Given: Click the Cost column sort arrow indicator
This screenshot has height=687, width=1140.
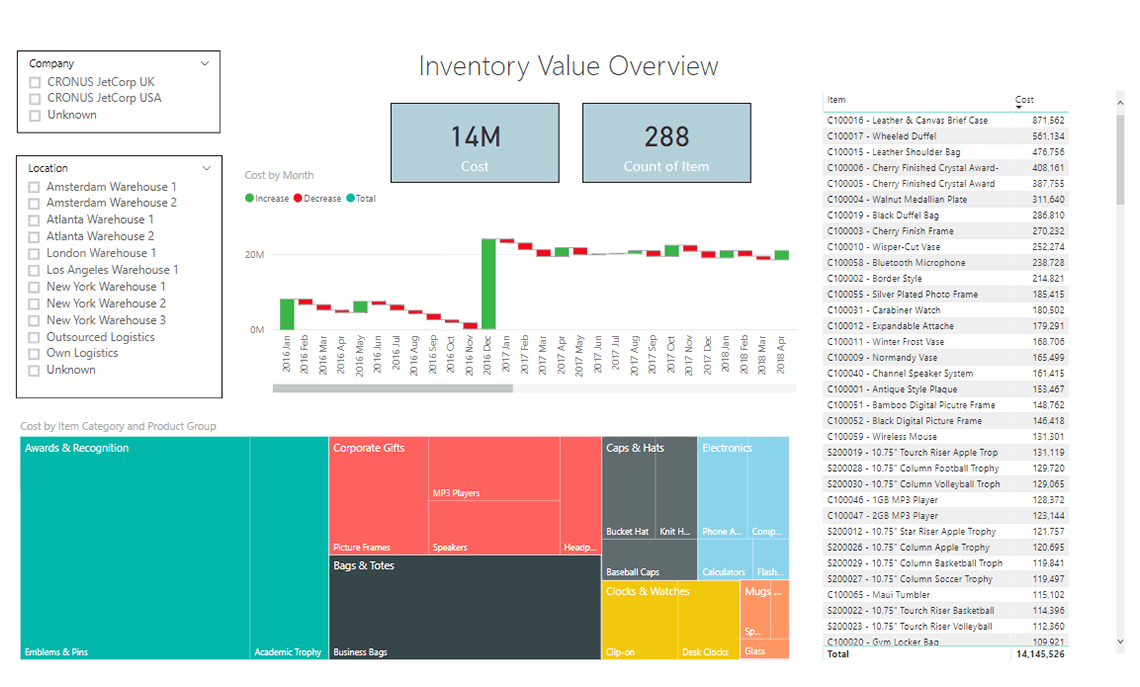Looking at the screenshot, I should tap(1019, 108).
